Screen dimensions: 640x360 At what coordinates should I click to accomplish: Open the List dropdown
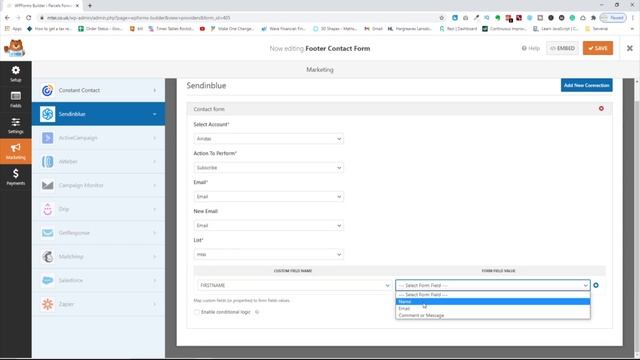pos(269,254)
